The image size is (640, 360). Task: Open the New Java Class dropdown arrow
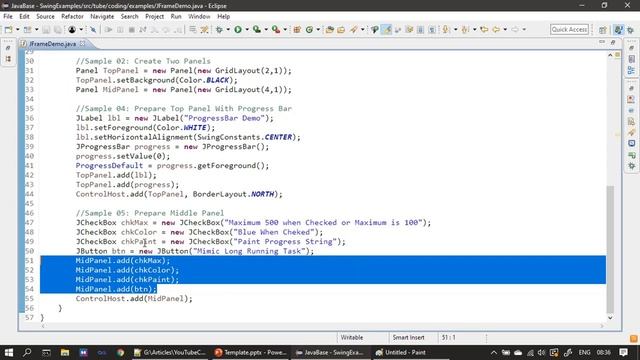(x=318, y=29)
